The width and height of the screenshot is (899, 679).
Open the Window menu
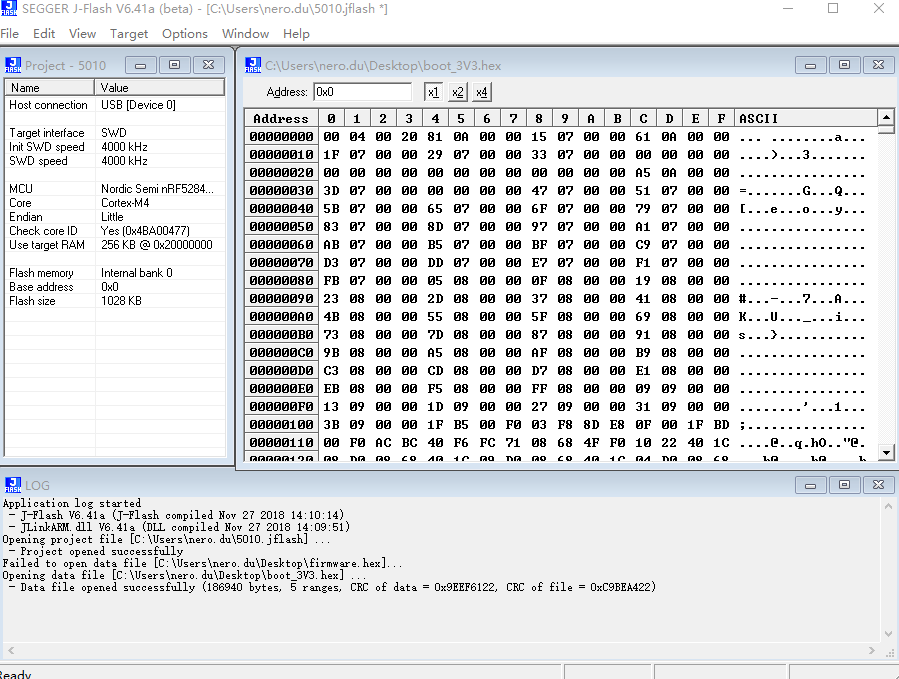click(x=245, y=34)
